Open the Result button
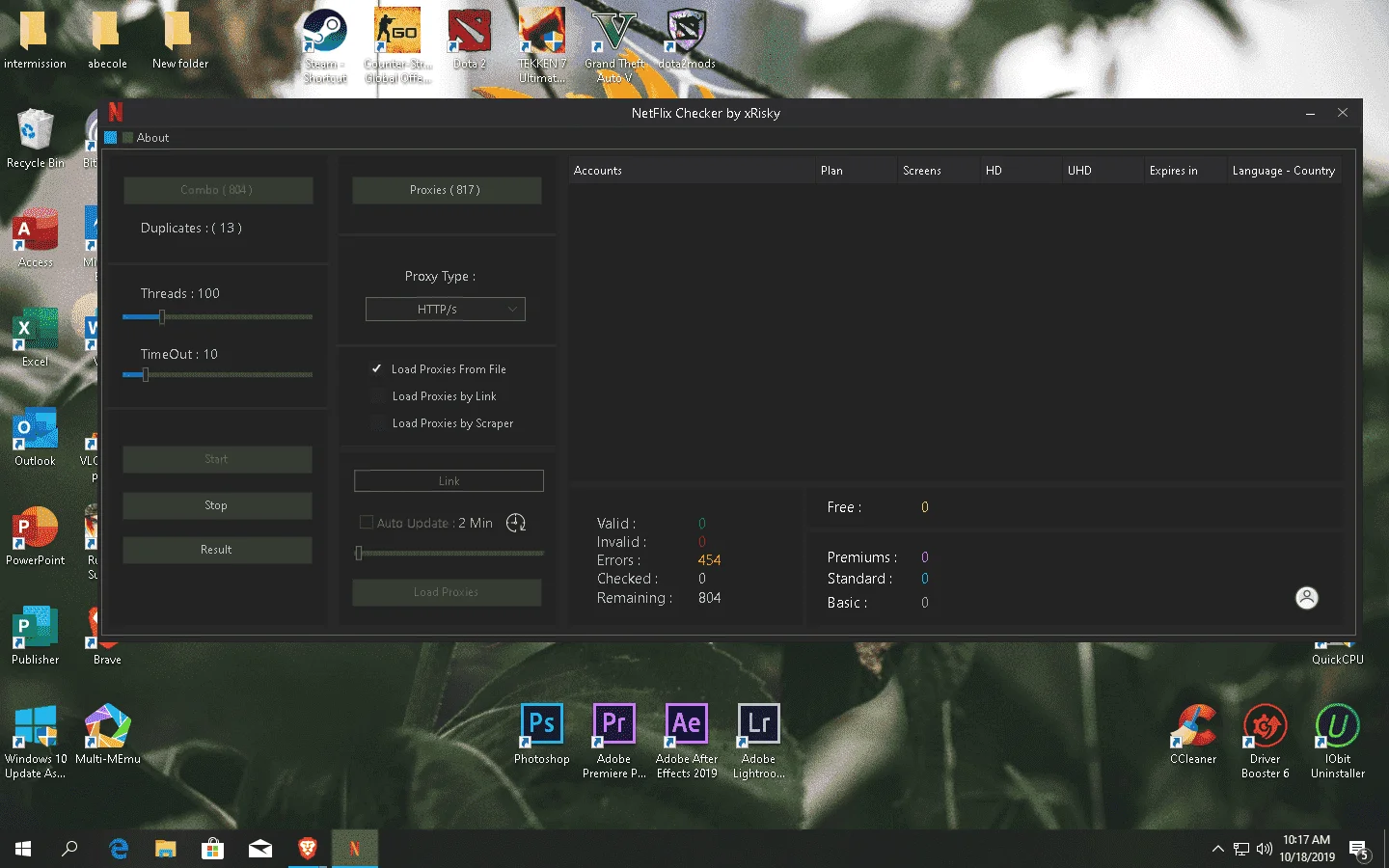Image resolution: width=1389 pixels, height=868 pixels. (x=217, y=550)
